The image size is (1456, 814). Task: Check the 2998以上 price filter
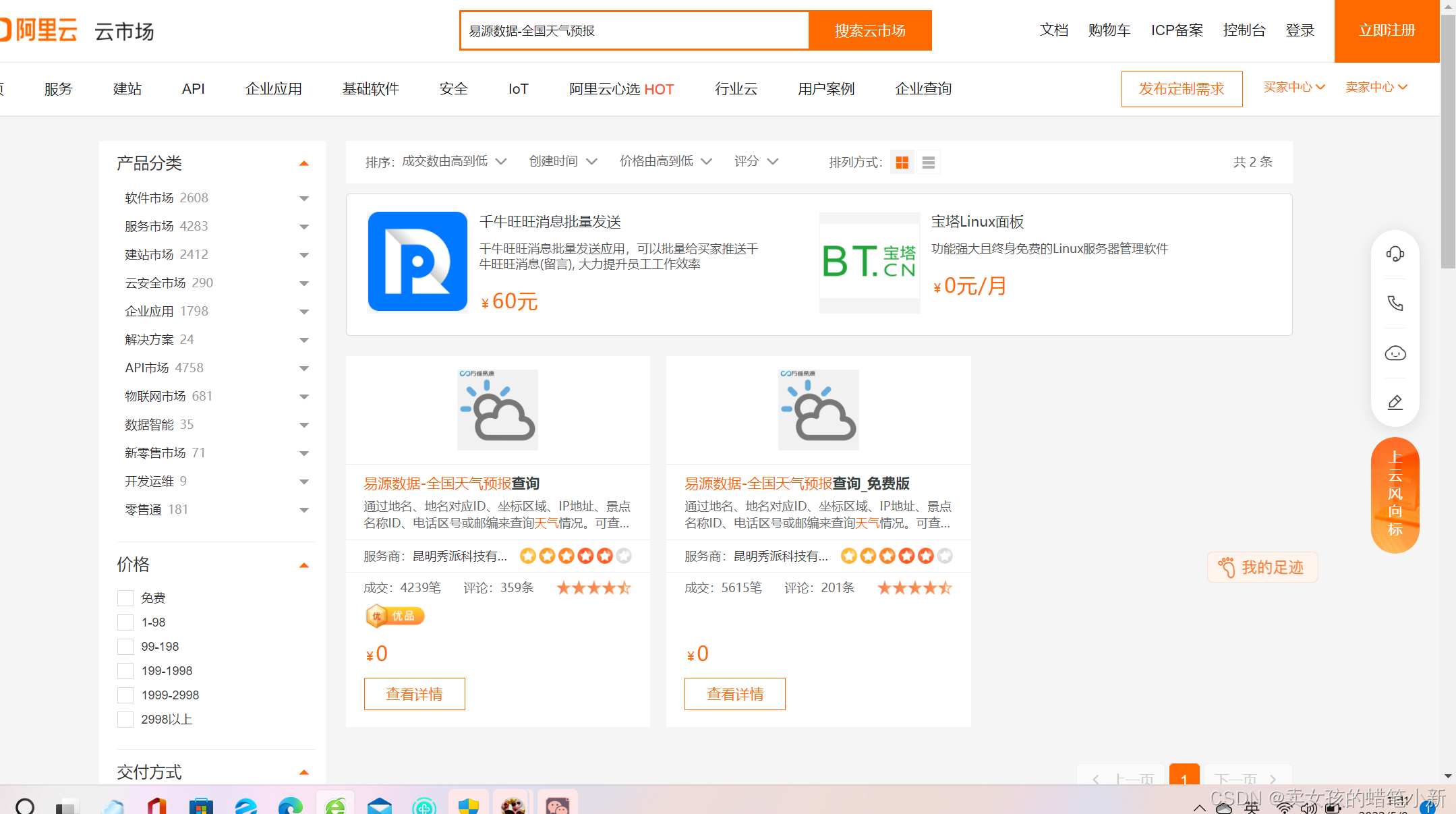[125, 720]
